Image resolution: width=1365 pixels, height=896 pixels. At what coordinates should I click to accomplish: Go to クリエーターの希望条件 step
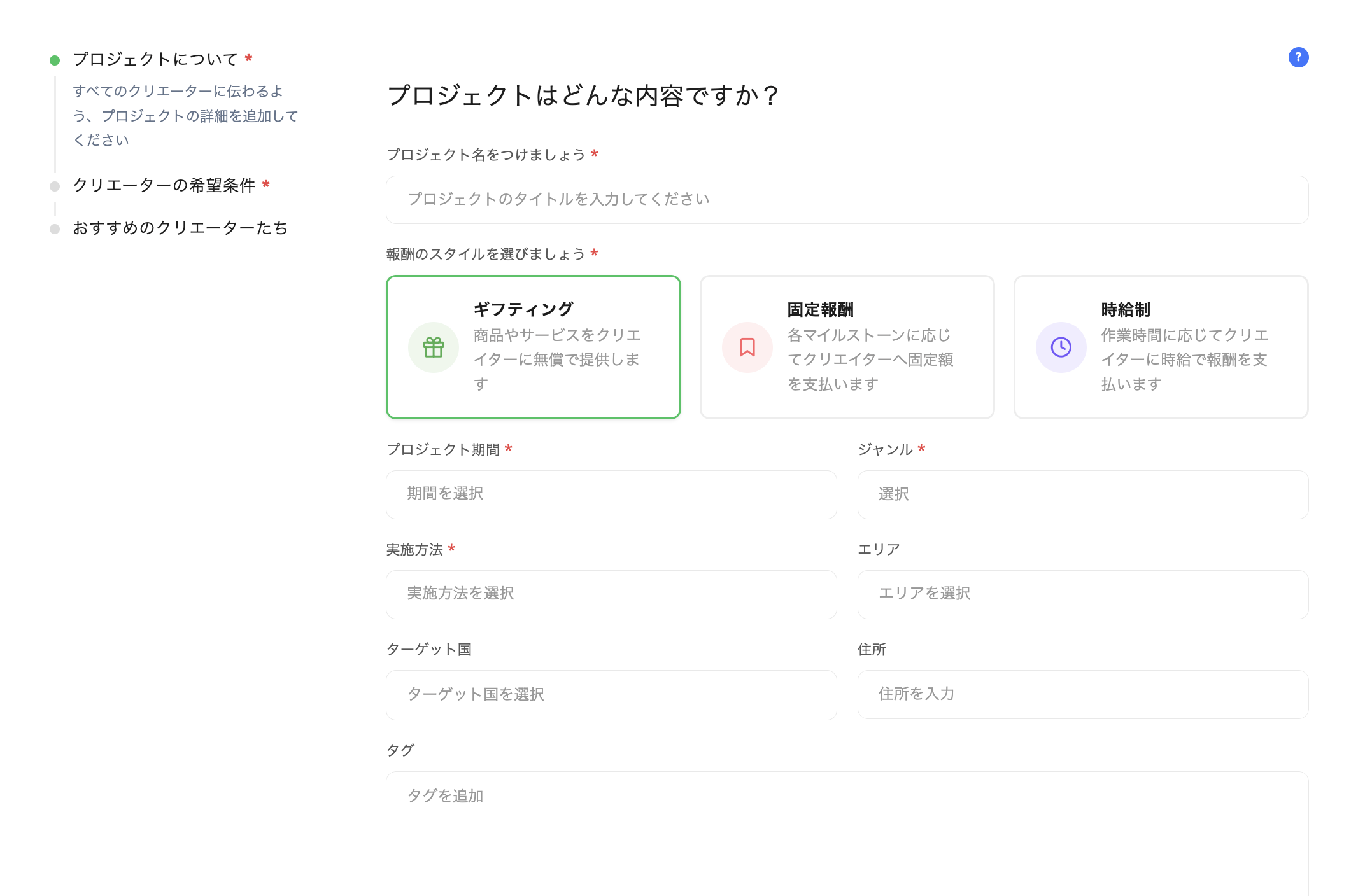(164, 185)
